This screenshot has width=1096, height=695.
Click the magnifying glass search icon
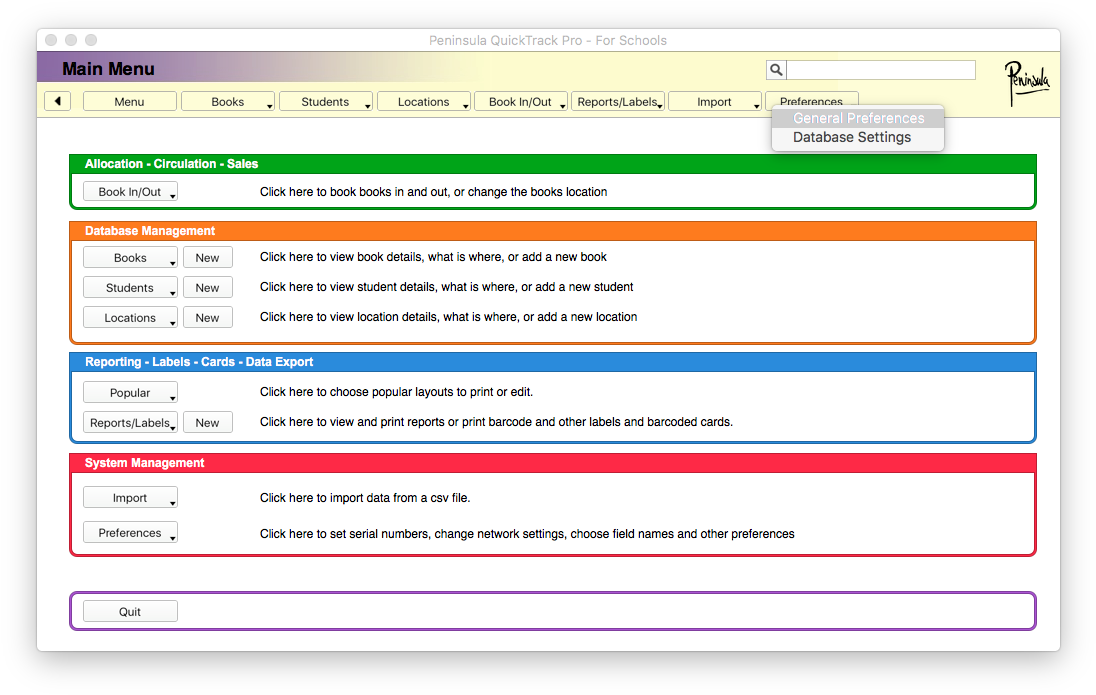click(776, 70)
